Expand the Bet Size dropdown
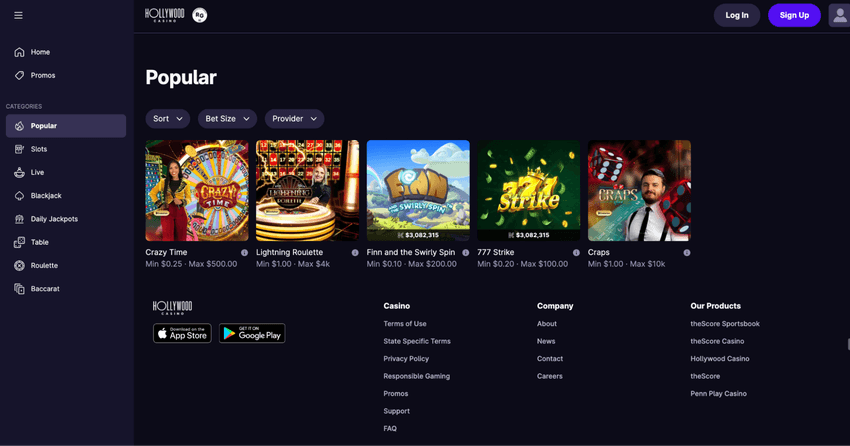The width and height of the screenshot is (850, 446). 227,119
